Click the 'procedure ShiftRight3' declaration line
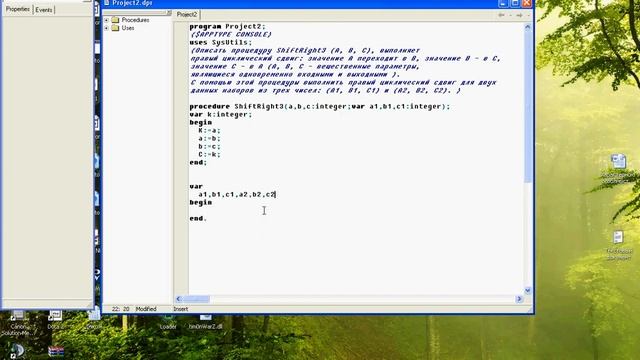Viewport: 640px width, 360px height. pyautogui.click(x=320, y=107)
